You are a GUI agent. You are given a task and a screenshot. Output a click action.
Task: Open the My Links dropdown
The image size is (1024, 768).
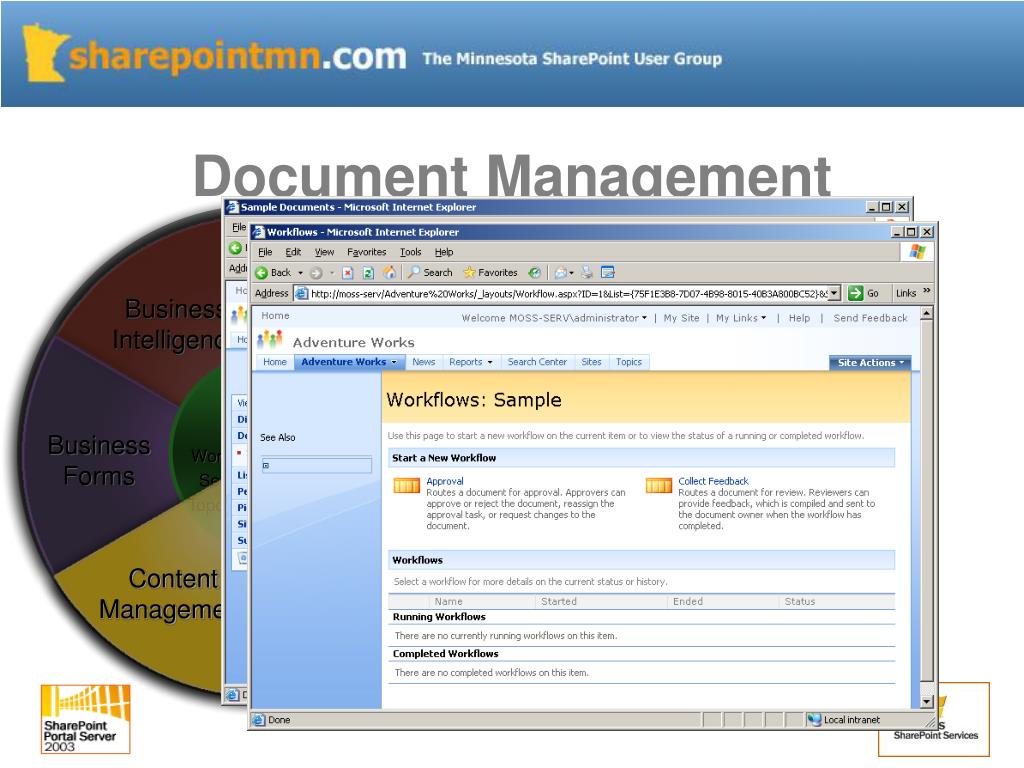pyautogui.click(x=741, y=318)
